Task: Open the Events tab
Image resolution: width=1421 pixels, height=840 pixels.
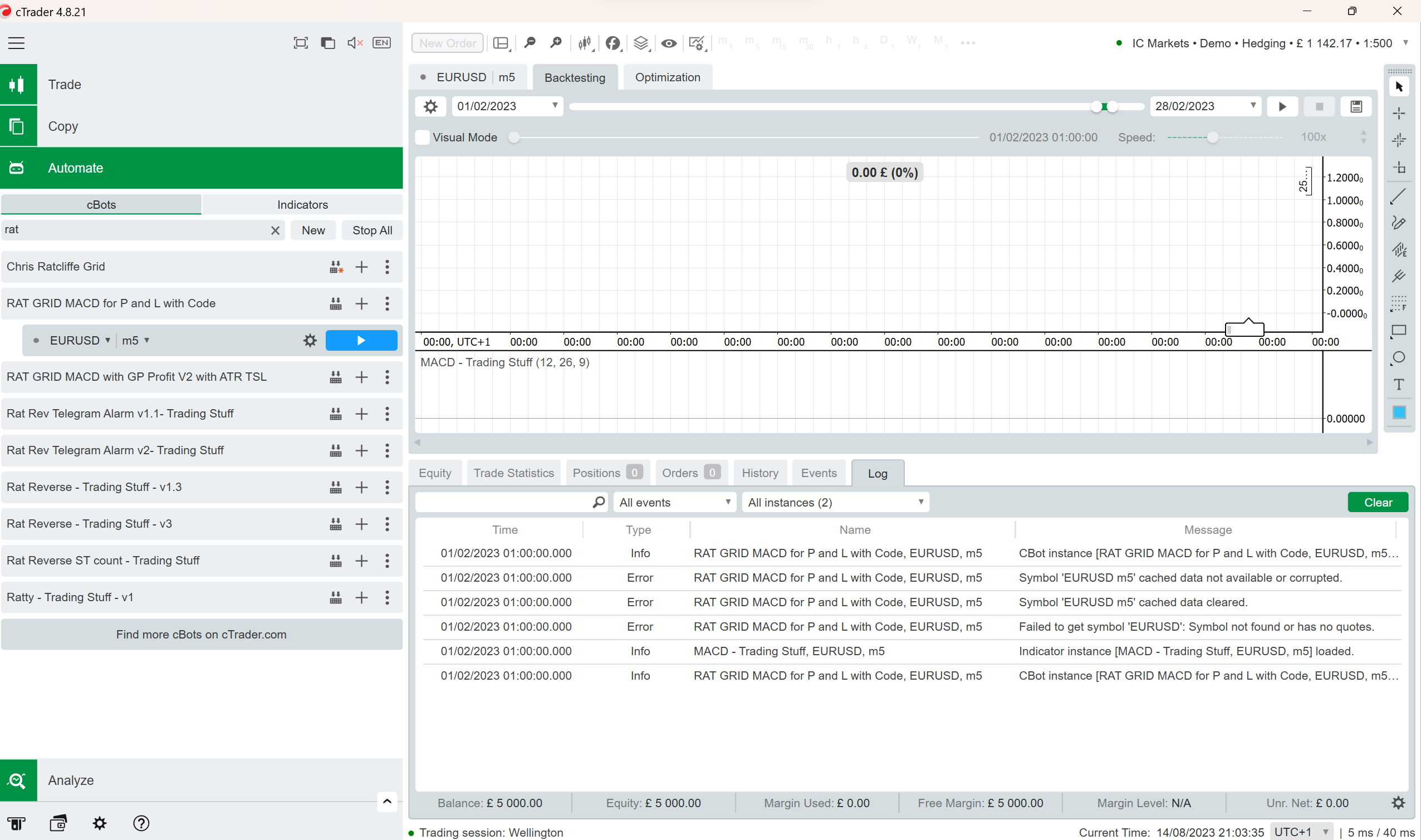Action: 819,473
